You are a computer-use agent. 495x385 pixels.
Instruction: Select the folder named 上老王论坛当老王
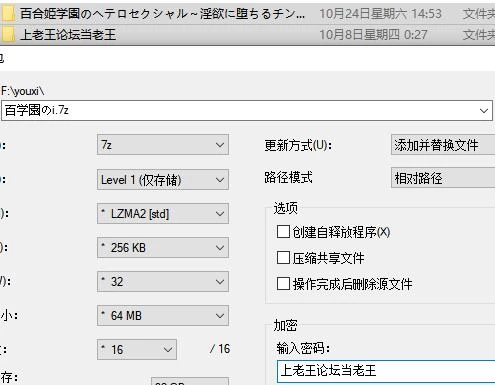tap(68, 35)
